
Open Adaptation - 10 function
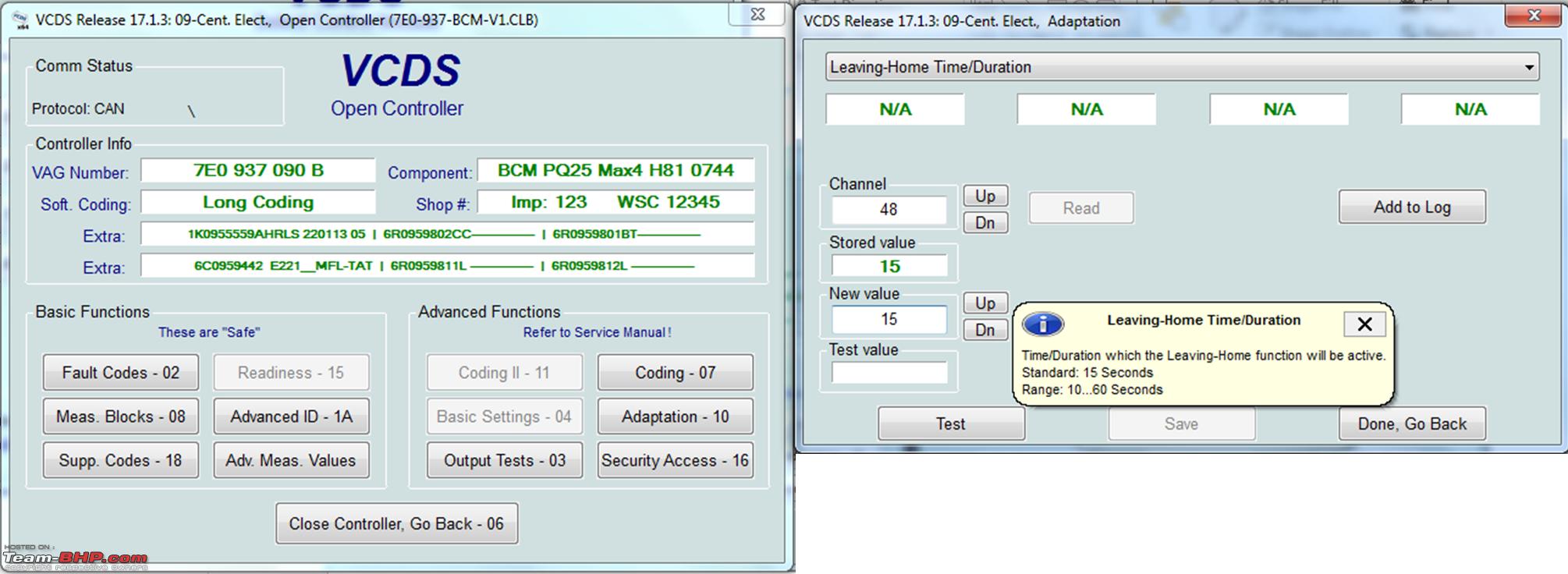click(676, 416)
